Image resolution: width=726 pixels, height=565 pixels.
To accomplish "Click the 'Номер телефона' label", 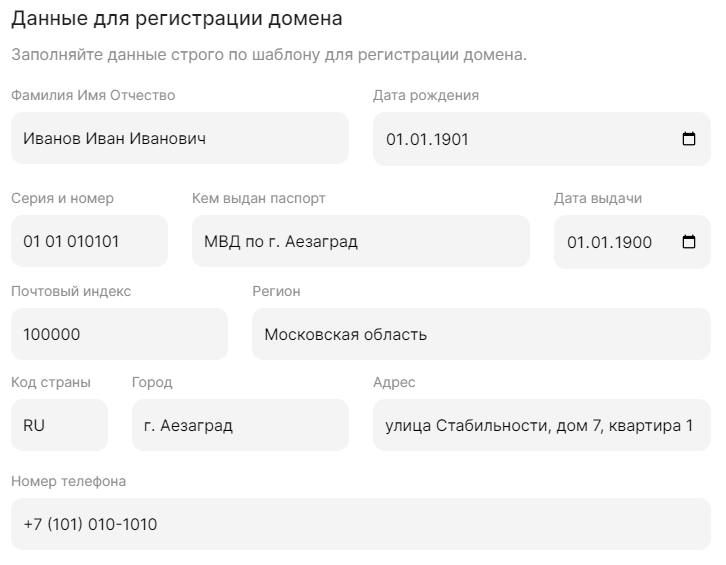I will tap(69, 482).
